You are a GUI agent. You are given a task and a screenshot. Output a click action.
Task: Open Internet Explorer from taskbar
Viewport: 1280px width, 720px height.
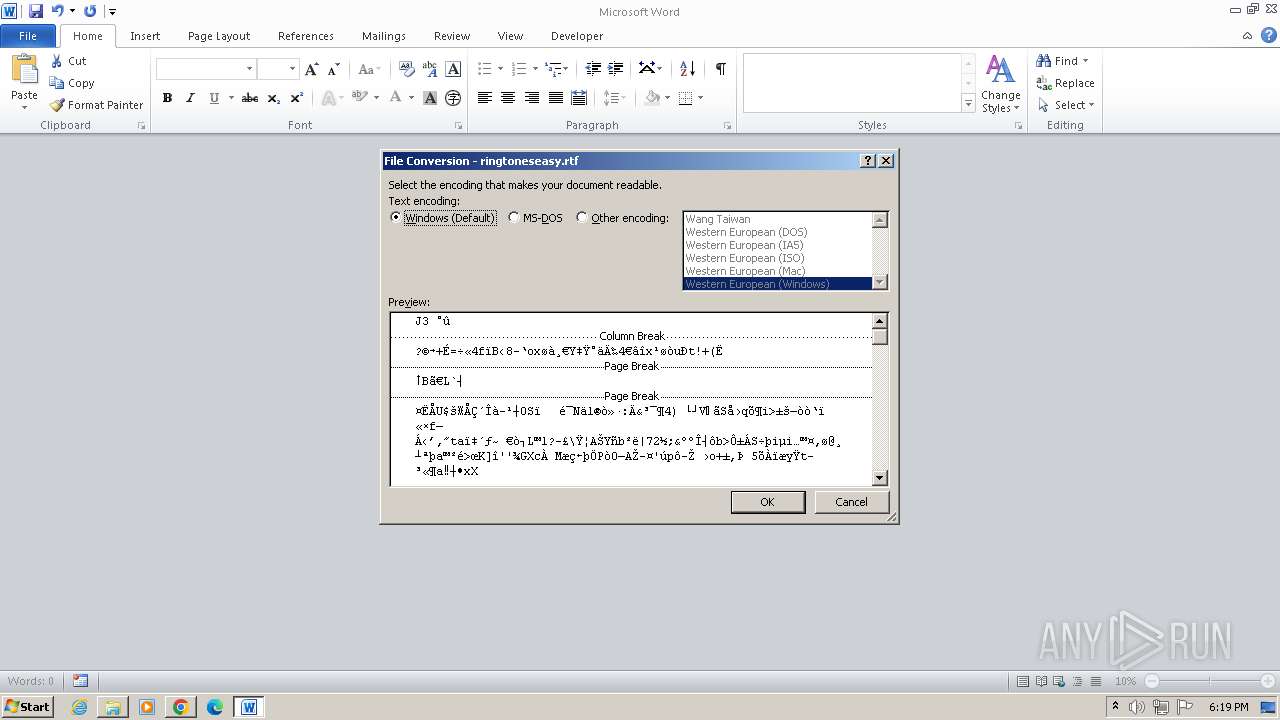click(79, 707)
